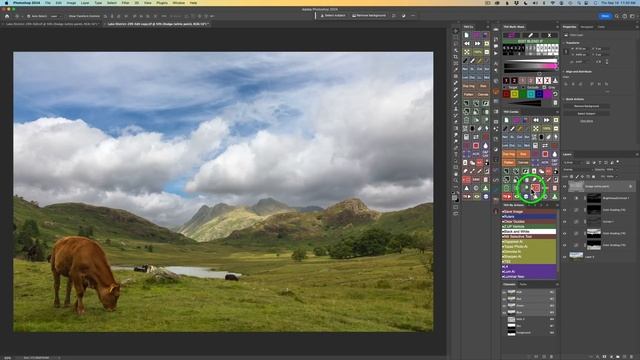Select the Move tool in the toolbar
The width and height of the screenshot is (640, 360).
(456, 31)
